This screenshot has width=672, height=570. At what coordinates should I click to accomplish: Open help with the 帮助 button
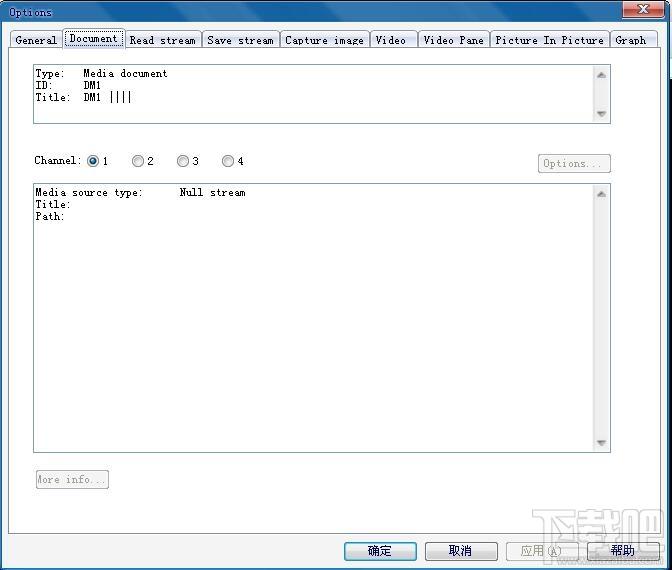pos(623,551)
